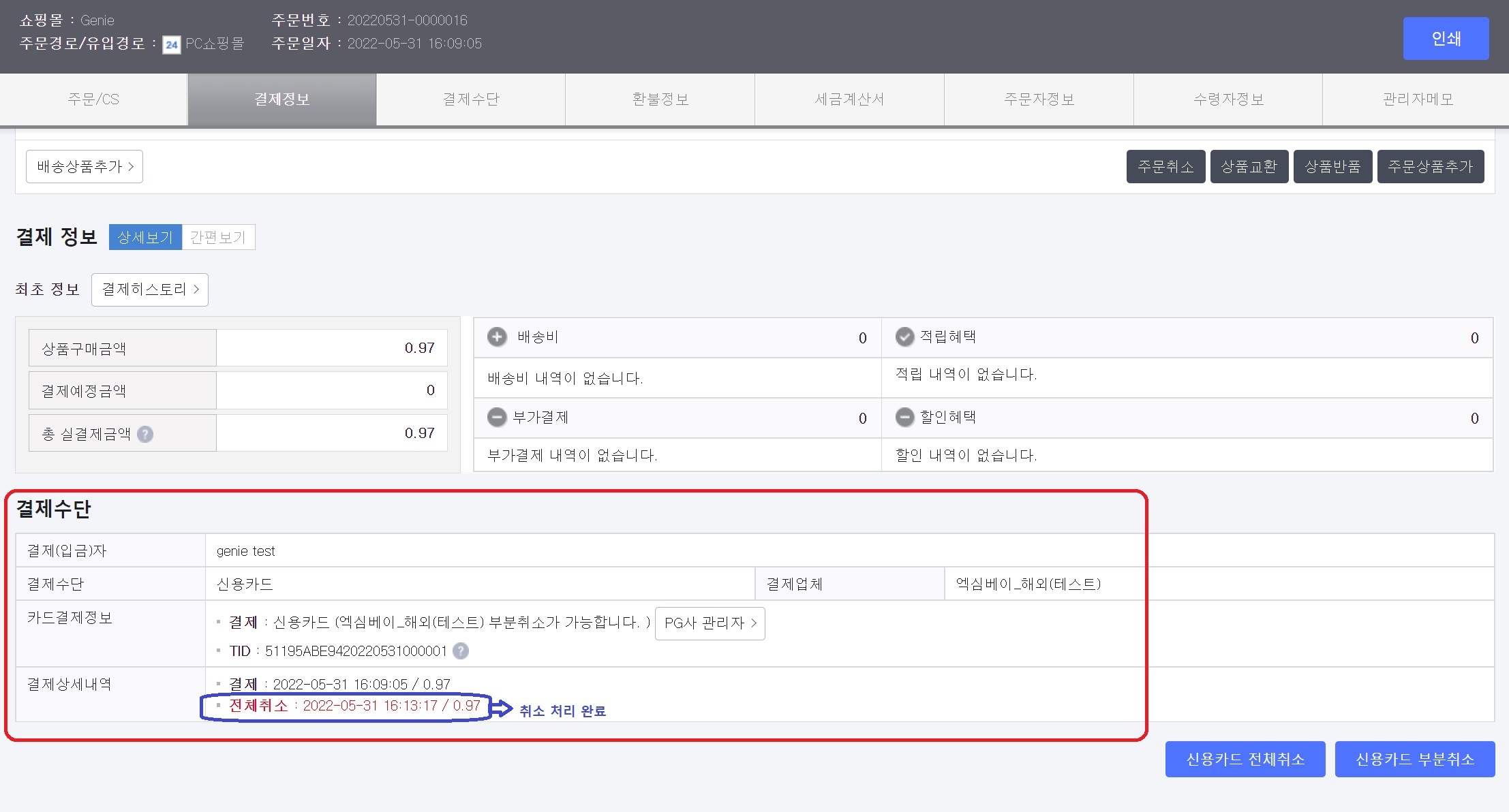The width and height of the screenshot is (1509, 812).
Task: Switch to 세금계산서 tab
Action: [849, 99]
